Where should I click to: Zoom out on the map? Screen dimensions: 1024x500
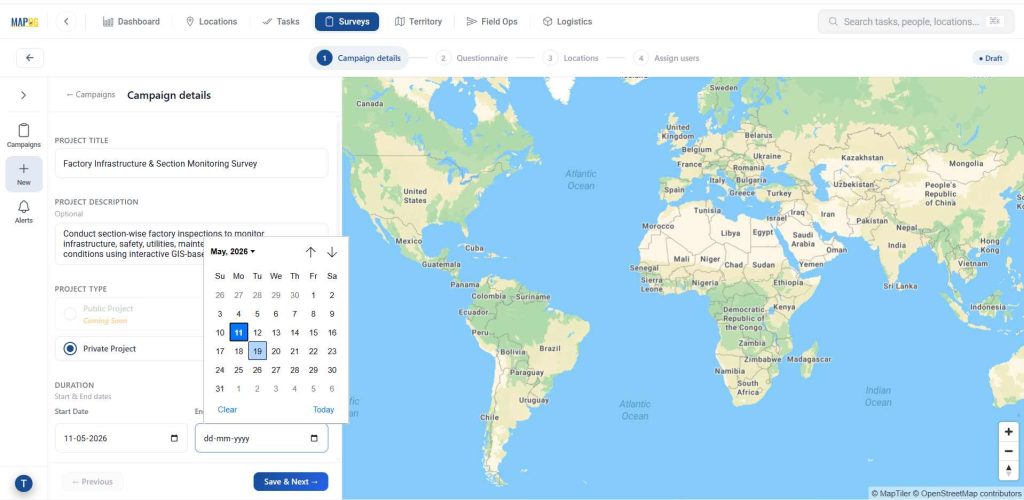pos(1008,451)
